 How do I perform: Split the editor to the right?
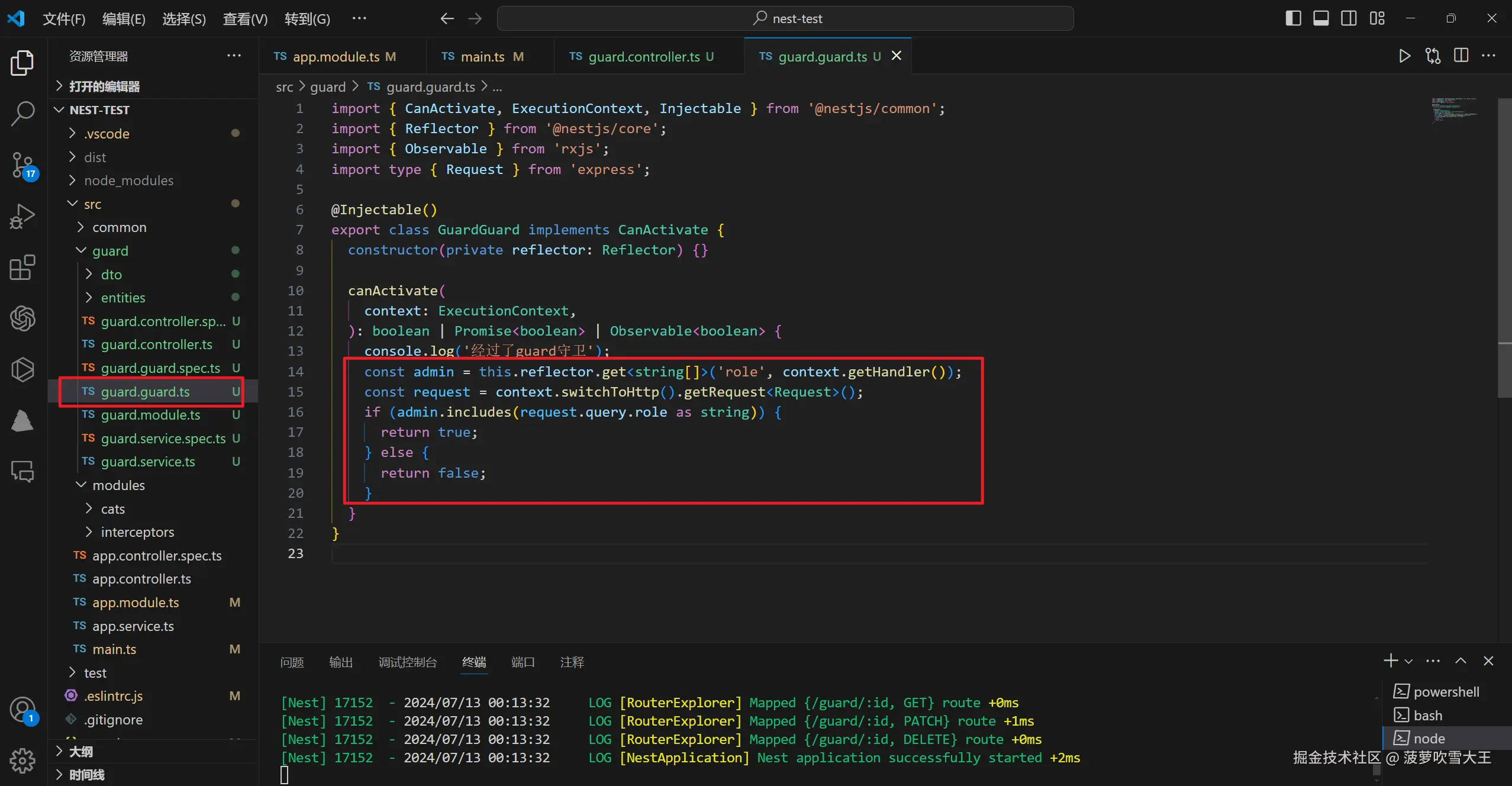(x=1461, y=56)
